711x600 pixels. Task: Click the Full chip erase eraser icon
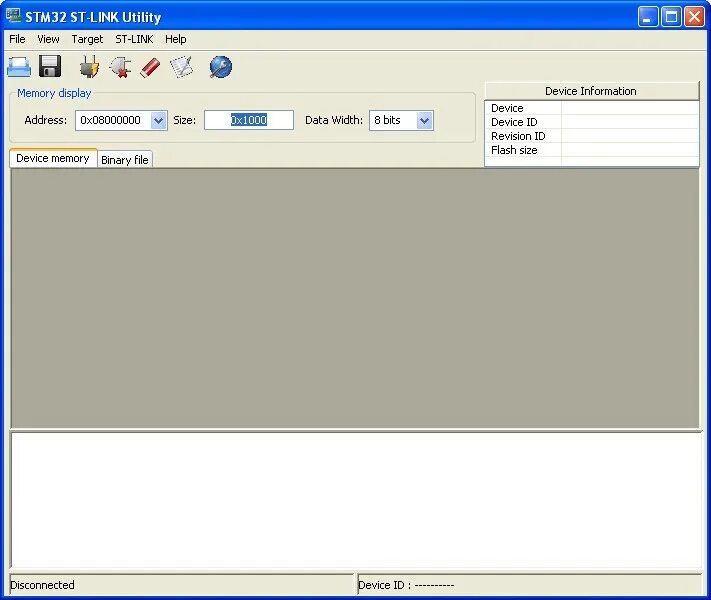point(150,68)
